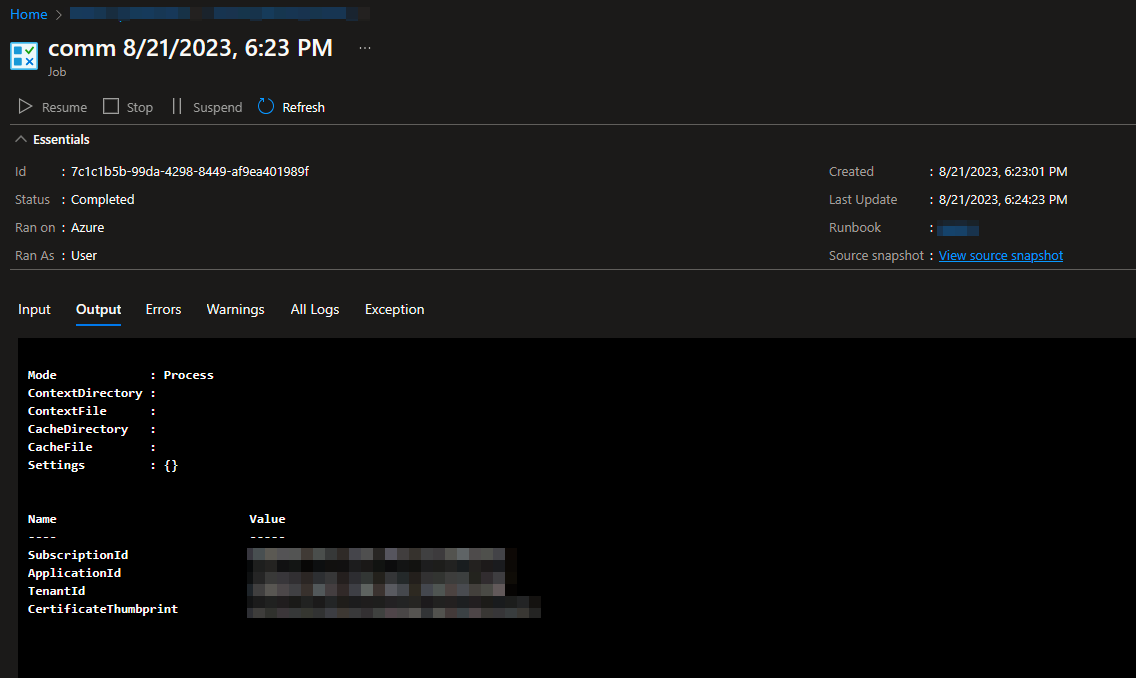Collapse the Essentials section

coord(52,139)
